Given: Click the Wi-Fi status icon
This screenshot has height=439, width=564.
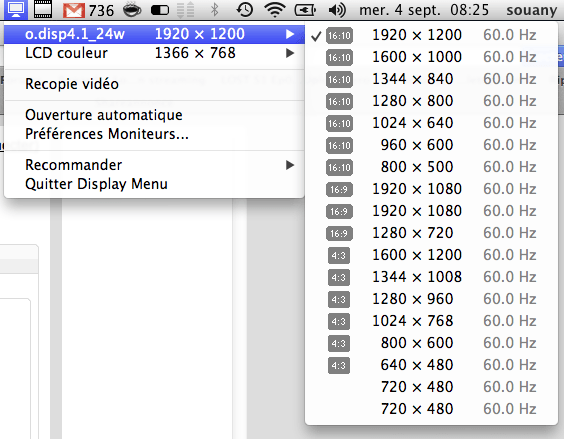Looking at the screenshot, I should point(275,10).
